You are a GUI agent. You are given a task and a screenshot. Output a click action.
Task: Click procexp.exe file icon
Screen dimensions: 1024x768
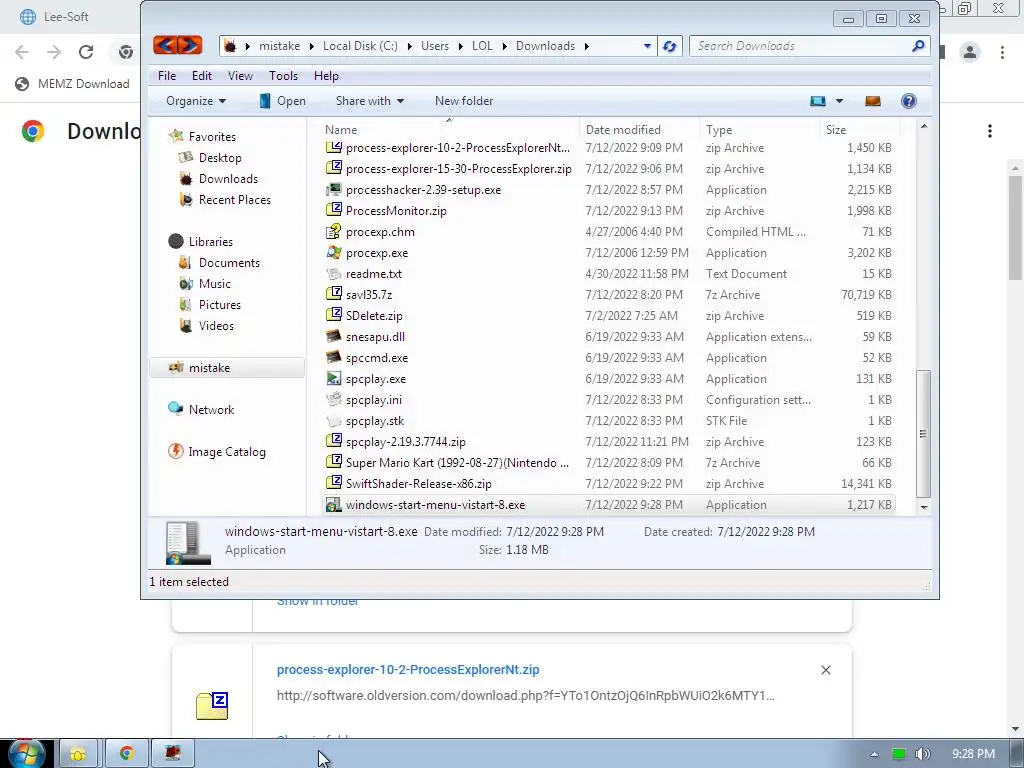[334, 252]
